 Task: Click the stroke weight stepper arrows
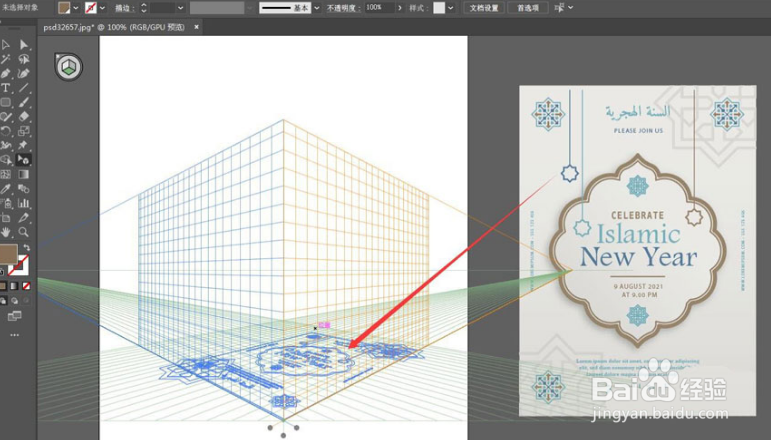tap(144, 8)
